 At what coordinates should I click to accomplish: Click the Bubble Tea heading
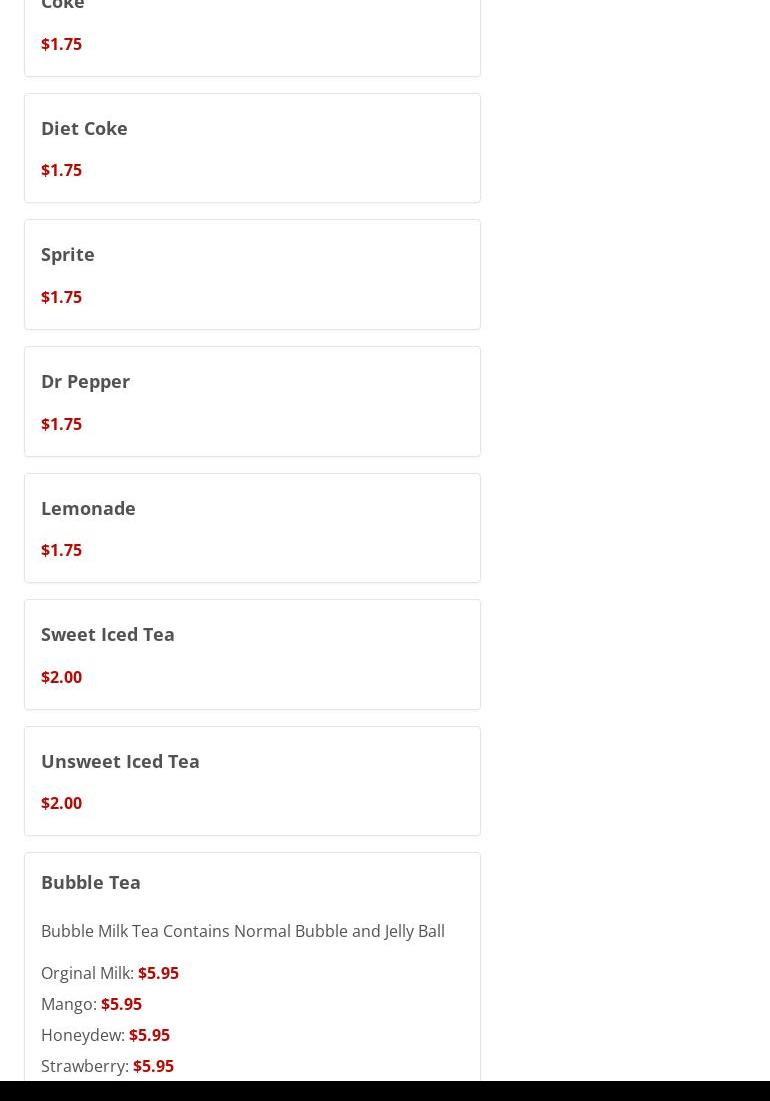[x=91, y=883]
